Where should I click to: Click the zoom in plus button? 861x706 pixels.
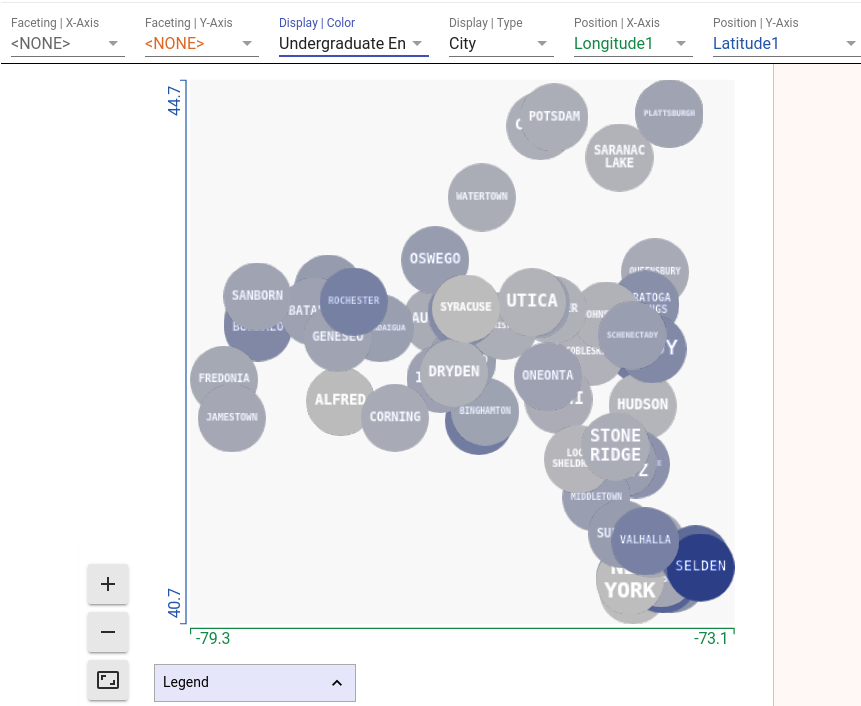tap(108, 584)
